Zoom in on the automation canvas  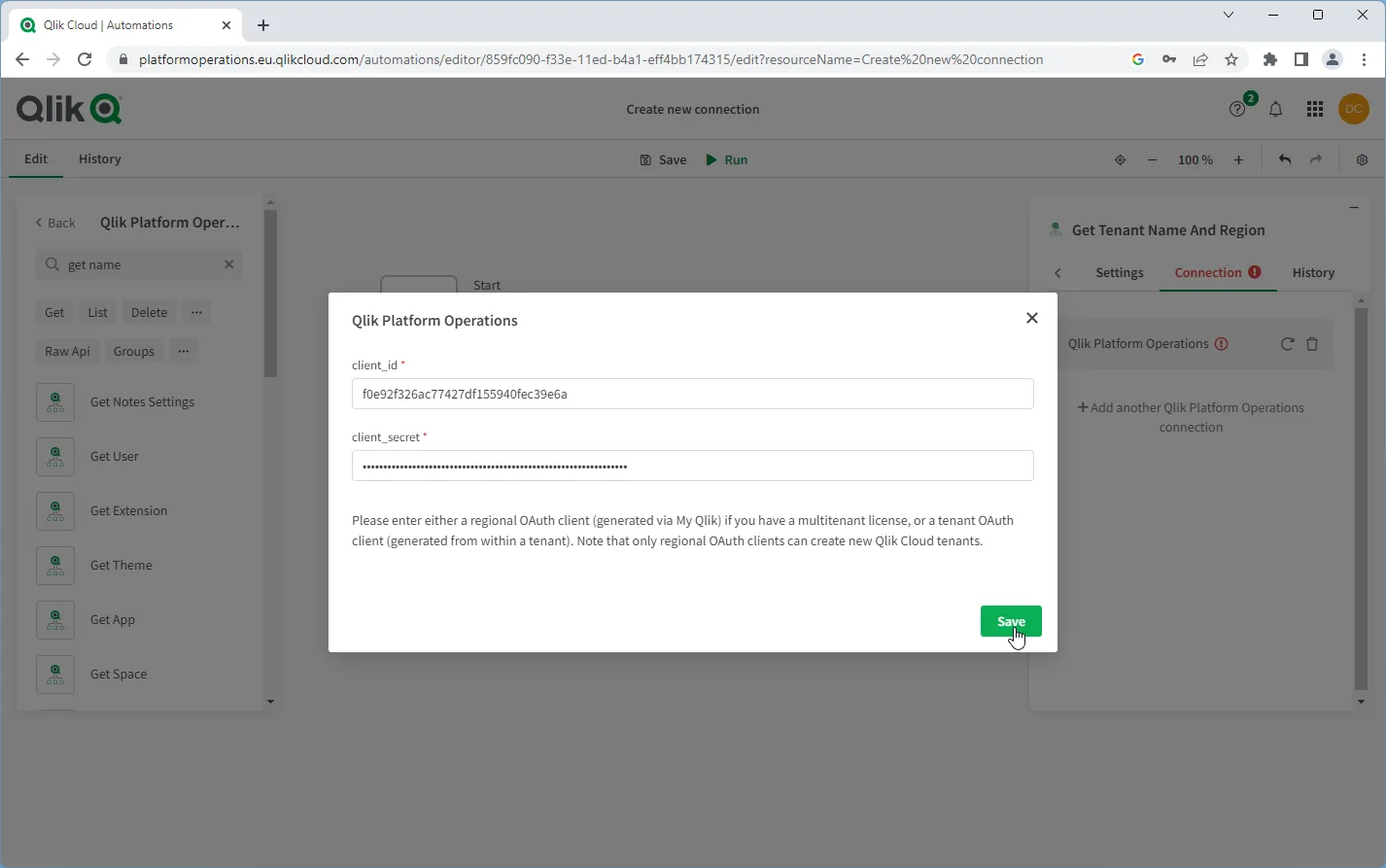tap(1238, 159)
